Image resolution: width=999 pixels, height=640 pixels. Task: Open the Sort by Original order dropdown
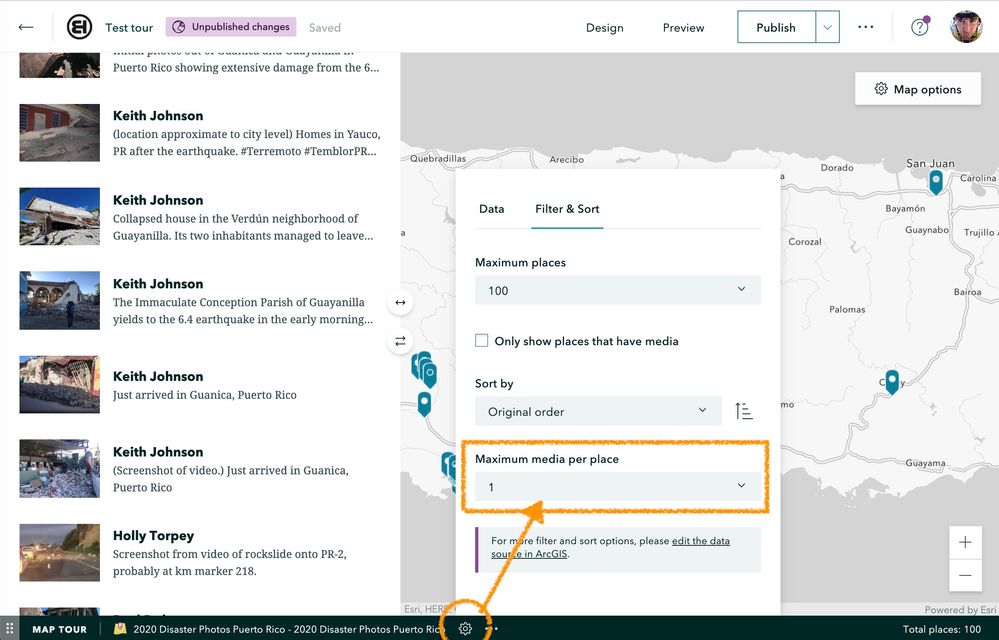coord(597,410)
